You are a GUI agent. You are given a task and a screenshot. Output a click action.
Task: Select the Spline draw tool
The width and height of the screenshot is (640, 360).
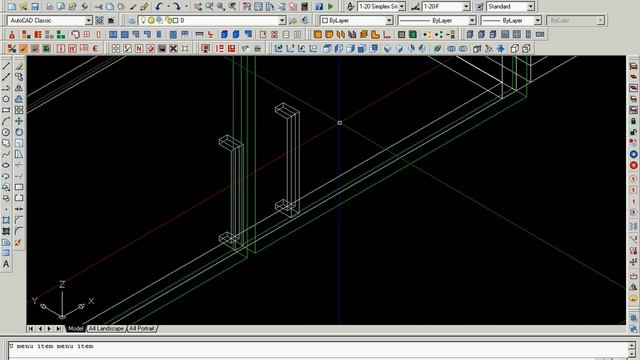[x=6, y=154]
